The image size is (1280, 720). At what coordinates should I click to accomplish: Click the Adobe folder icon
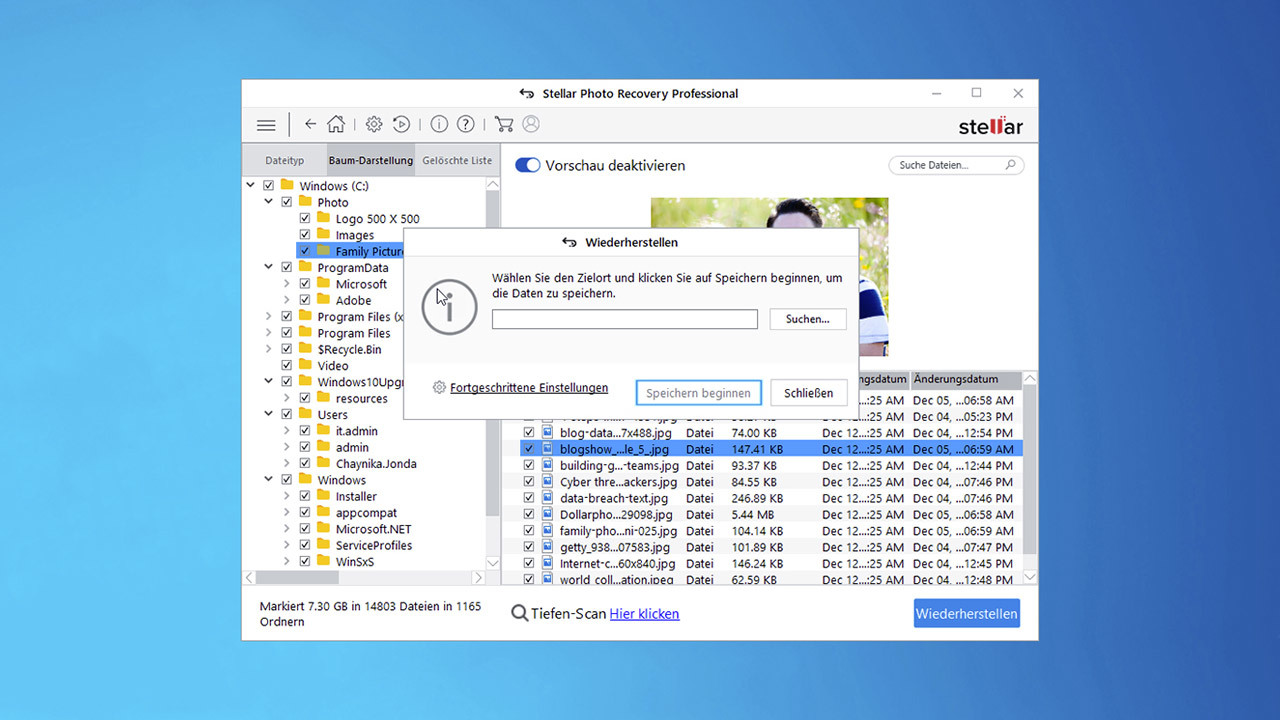click(323, 299)
